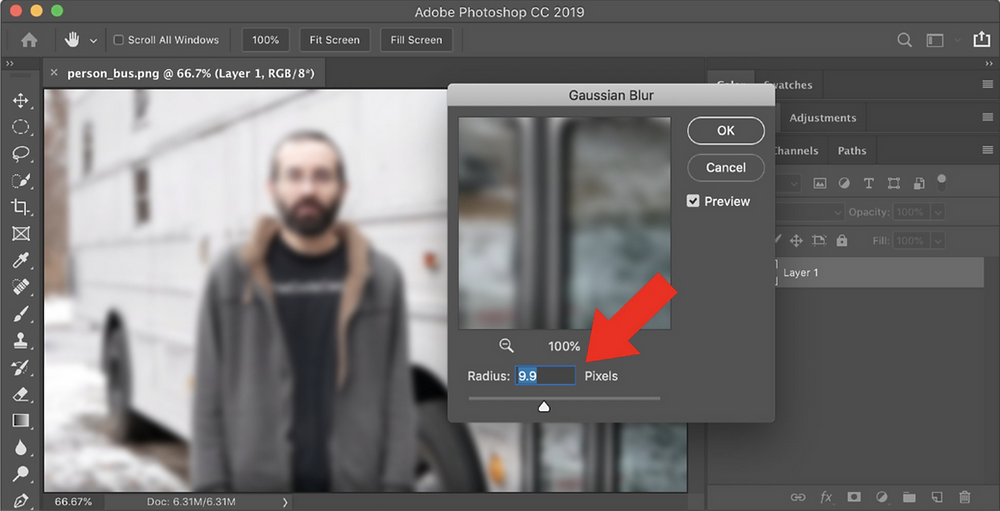The height and width of the screenshot is (511, 1000).
Task: Choose the Gradient tool
Action: [20, 421]
